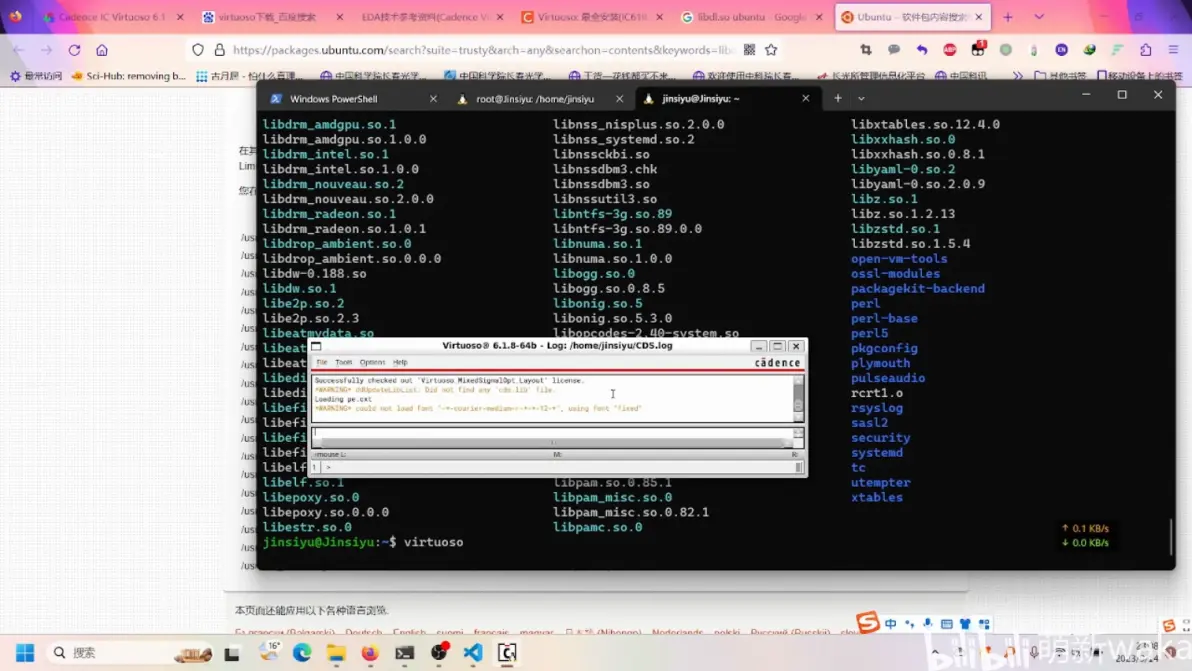
Task: Open File Explorer from the taskbar
Action: pos(336,653)
